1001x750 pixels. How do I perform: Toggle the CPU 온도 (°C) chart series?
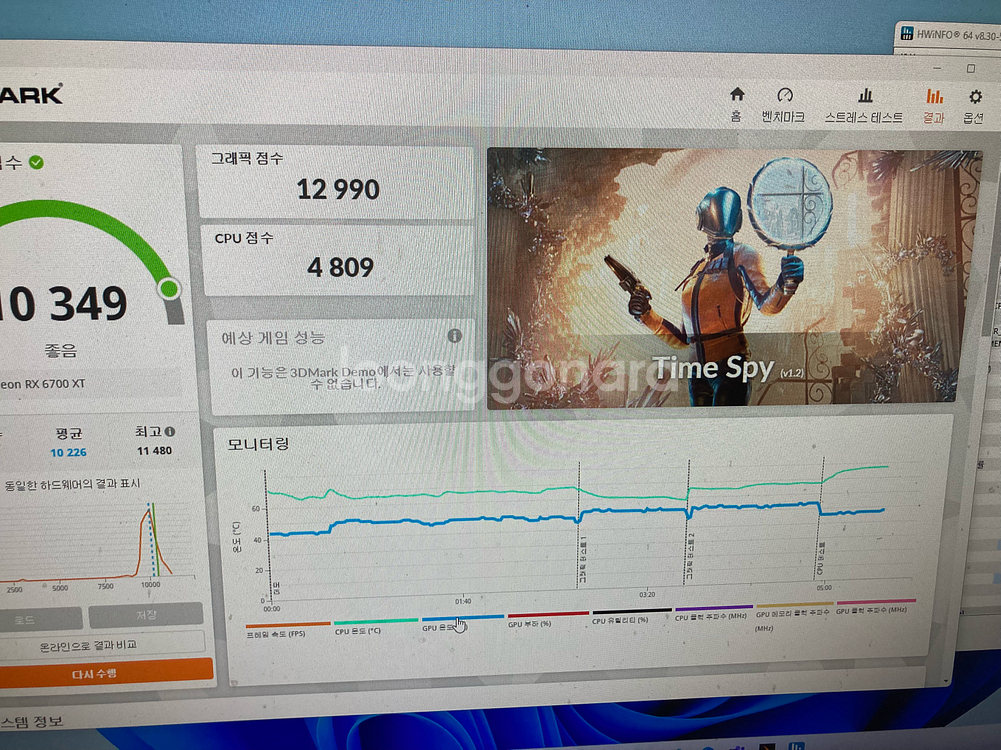tap(375, 626)
